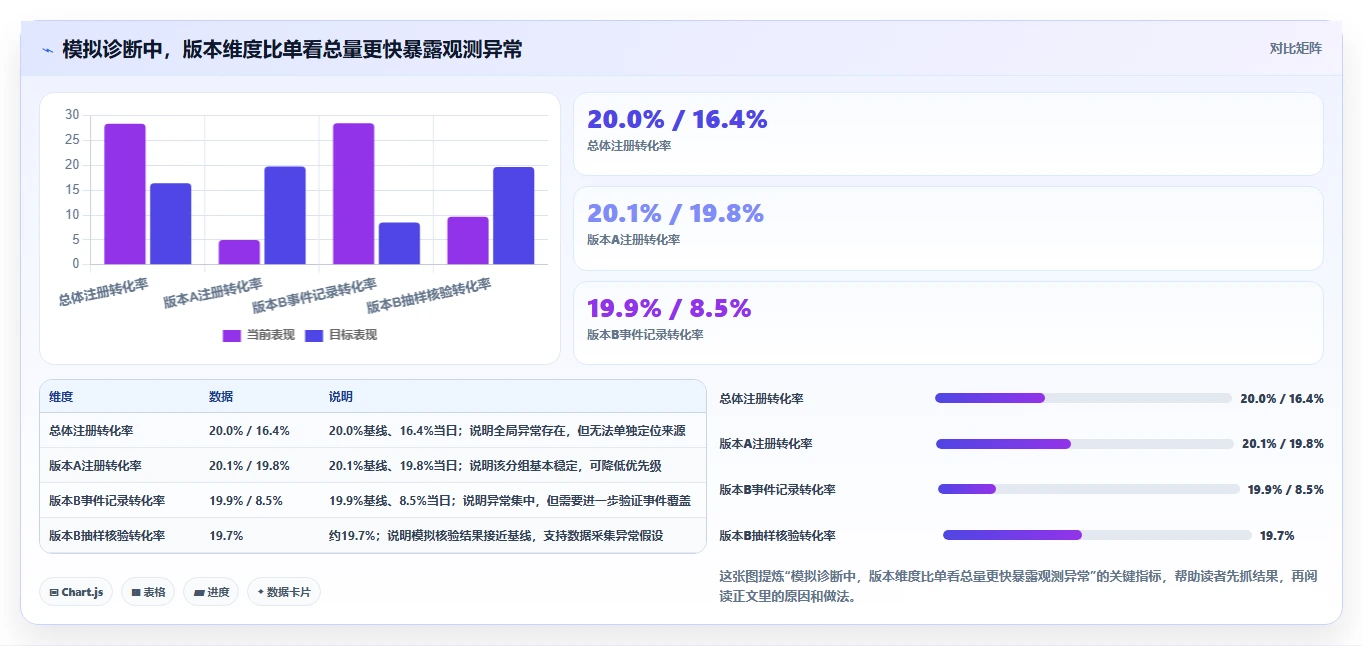Click purple 版本B抽样核验转化率 bar in chart
The width and height of the screenshot is (1363, 646).
pyautogui.click(x=468, y=240)
